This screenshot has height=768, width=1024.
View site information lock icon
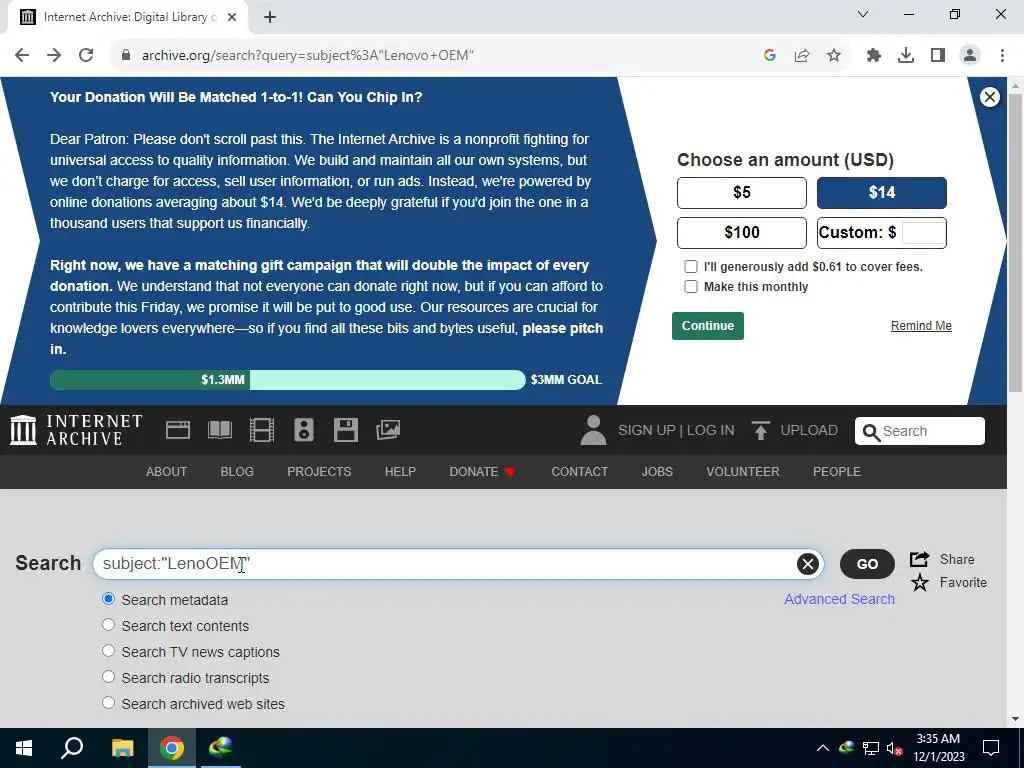coord(126,56)
